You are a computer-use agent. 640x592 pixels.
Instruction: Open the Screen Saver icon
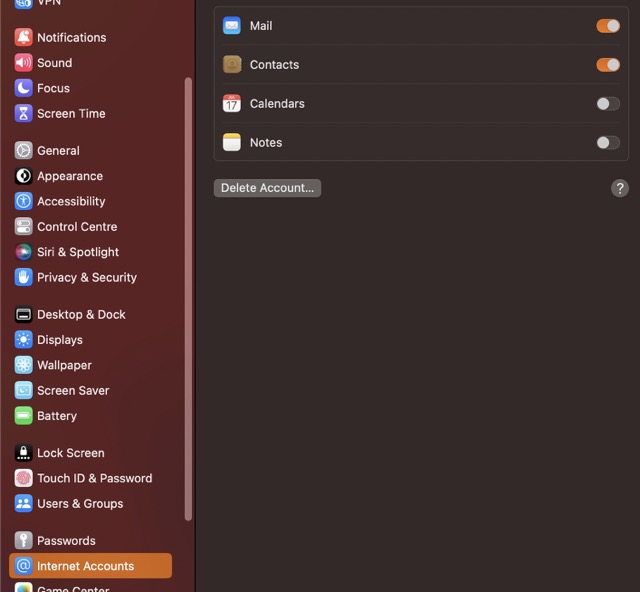click(23, 390)
